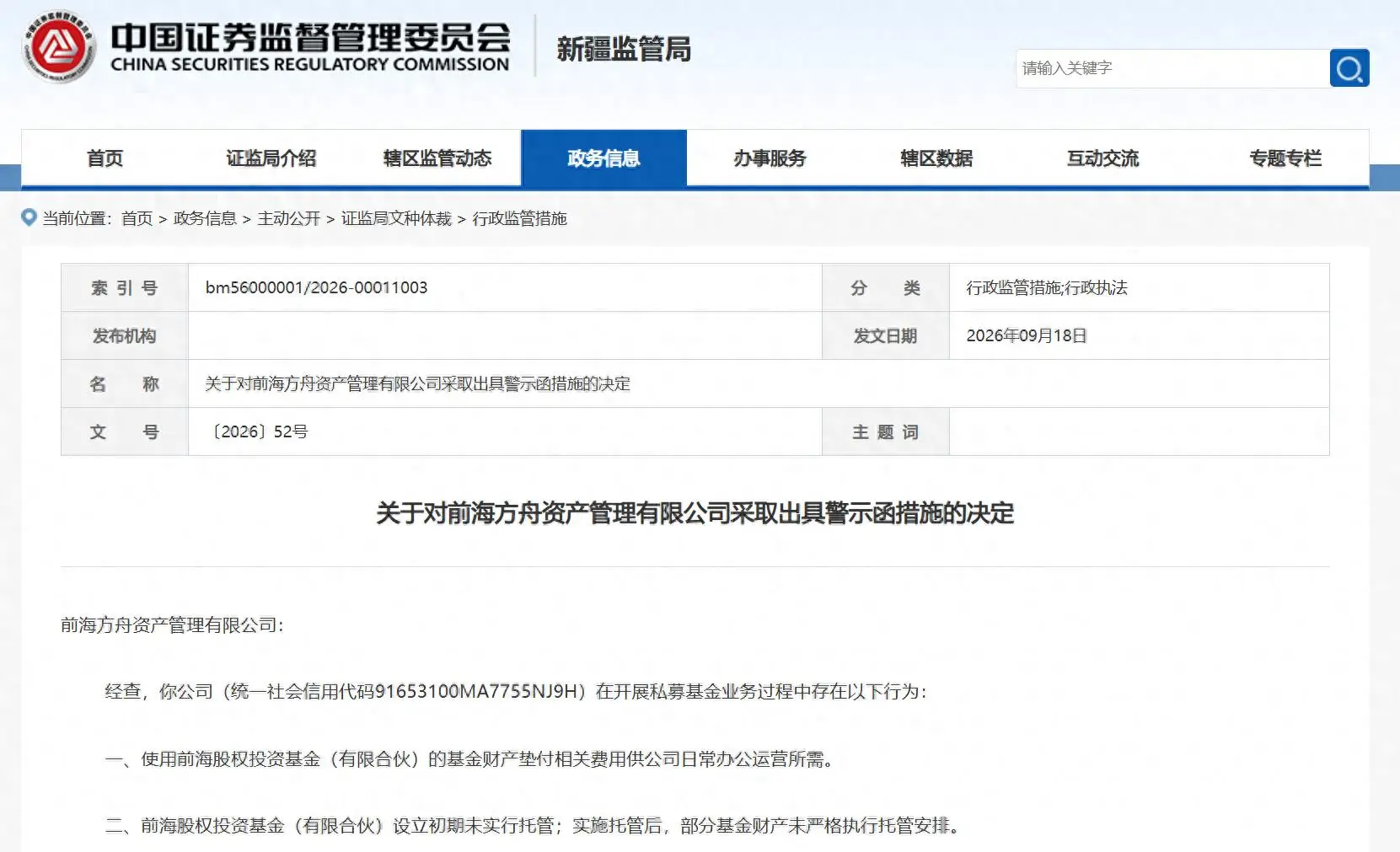1400x852 pixels.
Task: Go to the 办事服务 tab
Action: [770, 158]
